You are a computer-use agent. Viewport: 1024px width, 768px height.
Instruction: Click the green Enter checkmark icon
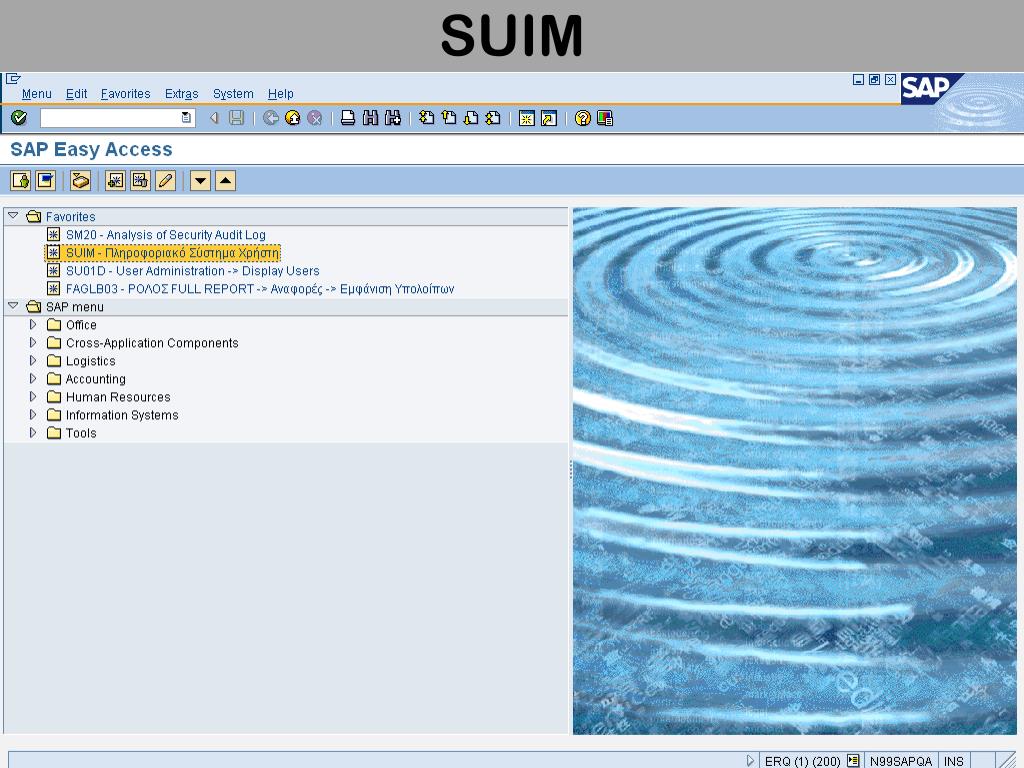[19, 118]
